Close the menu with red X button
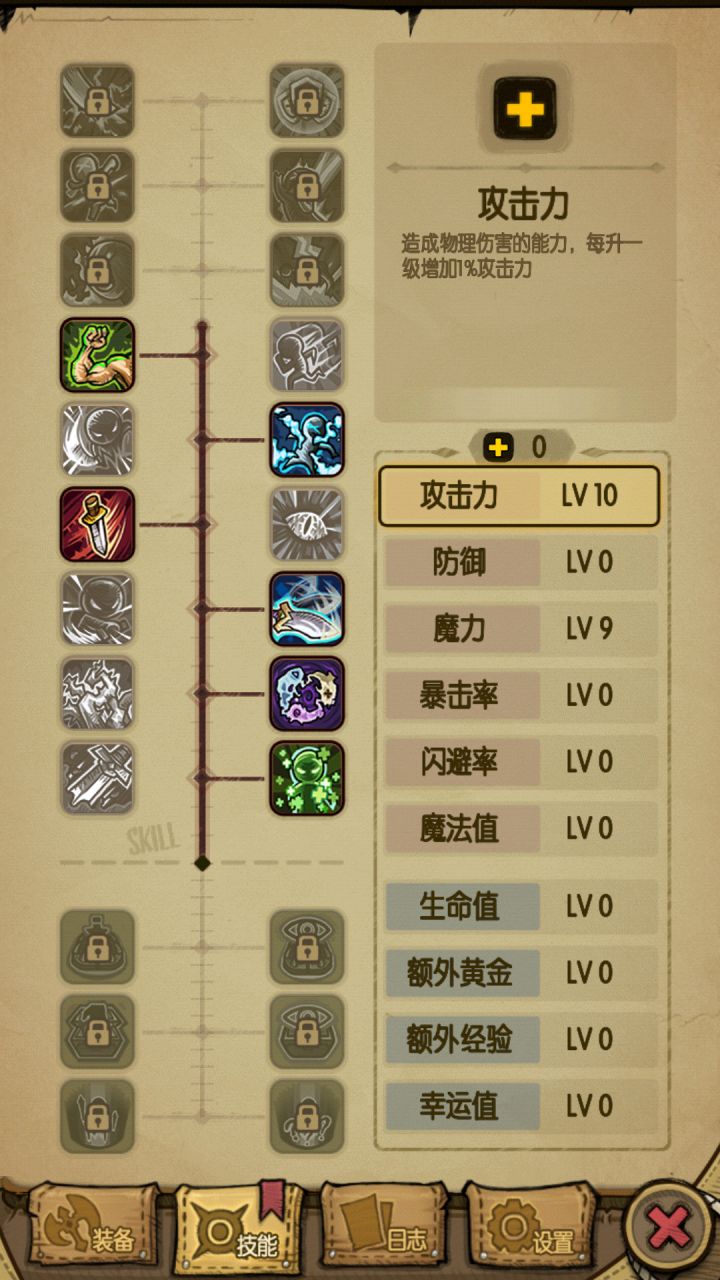 (x=669, y=1226)
